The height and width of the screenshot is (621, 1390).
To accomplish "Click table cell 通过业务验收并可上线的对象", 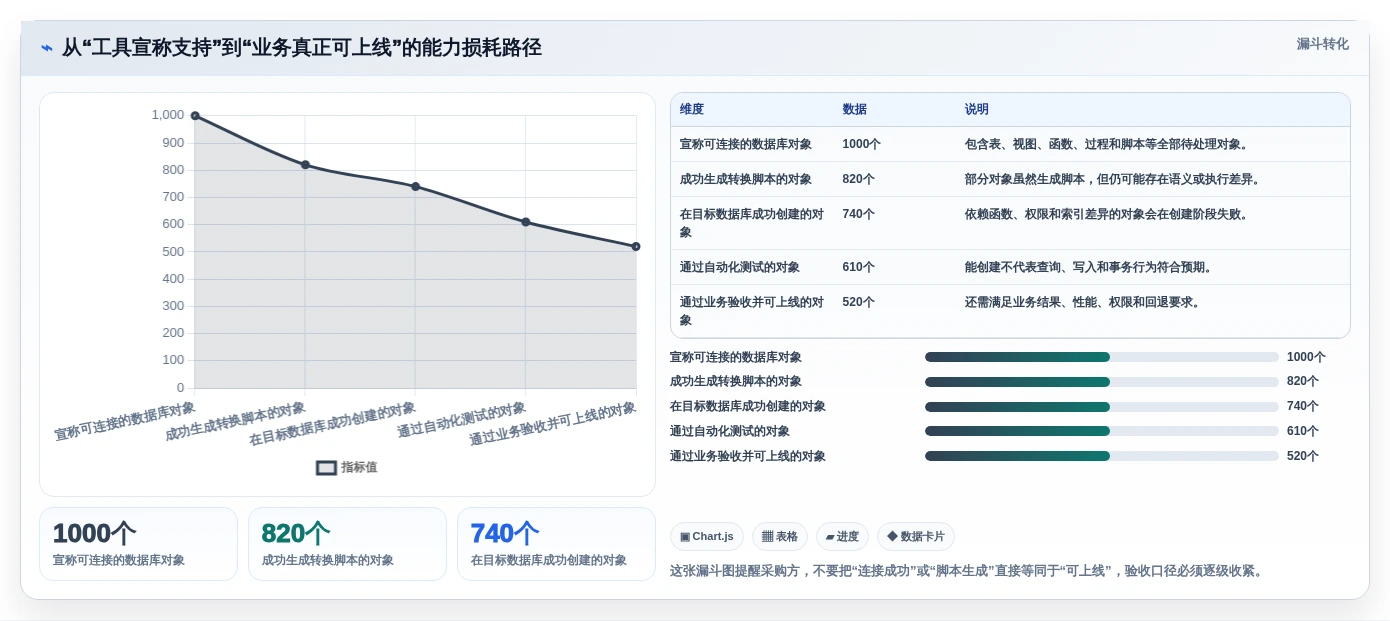I will 752,311.
